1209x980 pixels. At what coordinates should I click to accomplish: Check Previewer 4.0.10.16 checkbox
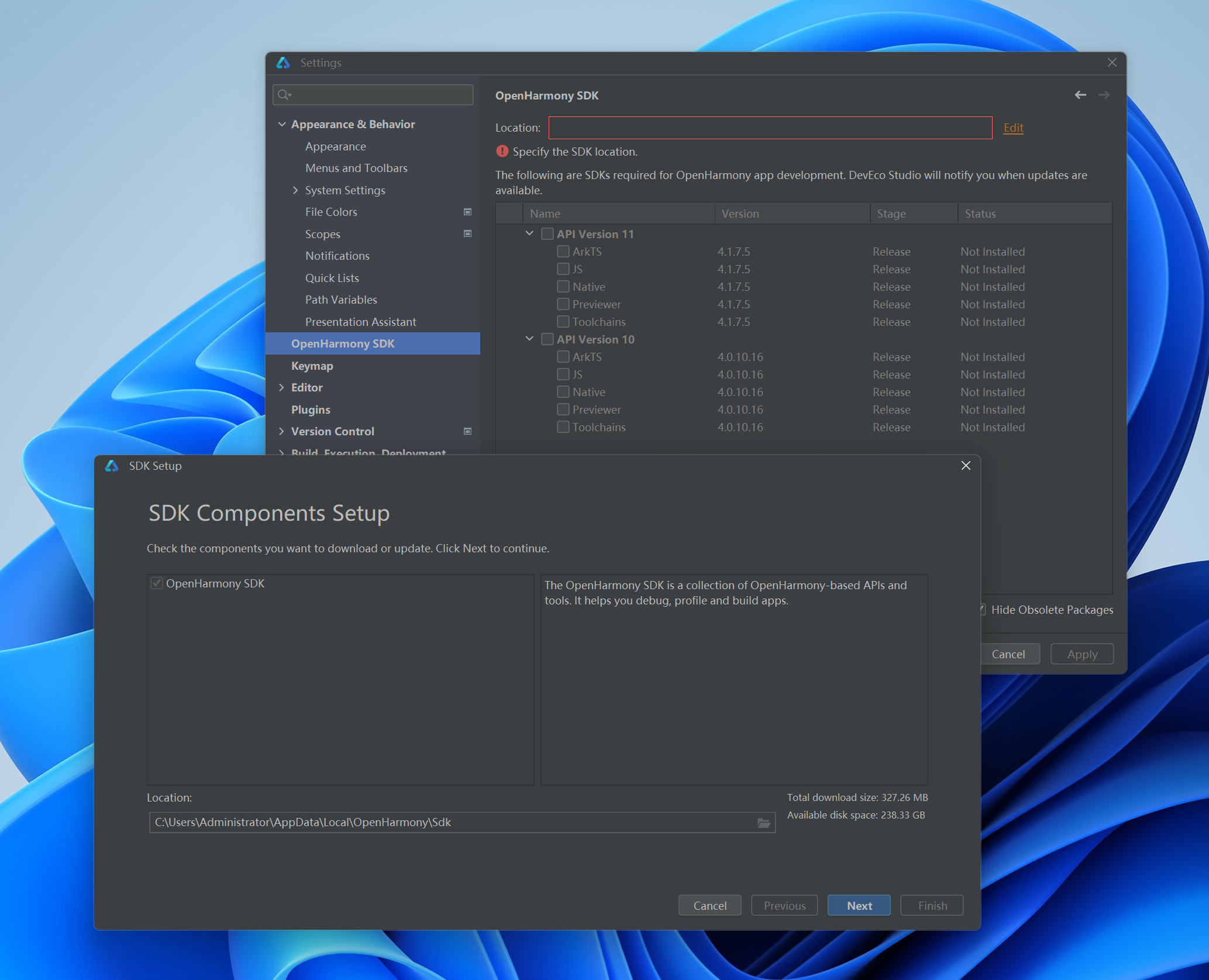point(563,410)
